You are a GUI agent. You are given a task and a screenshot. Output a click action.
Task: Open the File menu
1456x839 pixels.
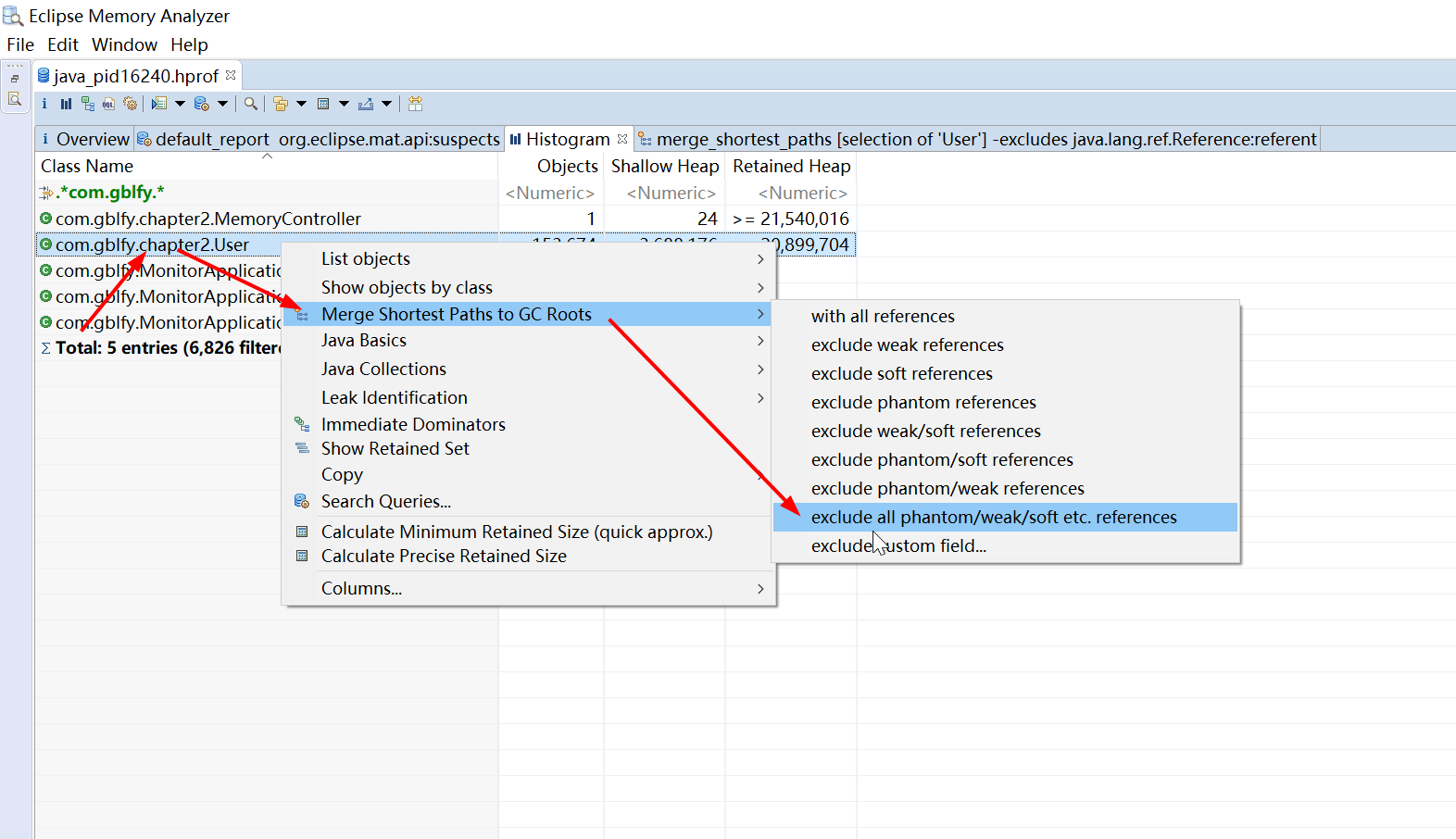pyautogui.click(x=20, y=44)
